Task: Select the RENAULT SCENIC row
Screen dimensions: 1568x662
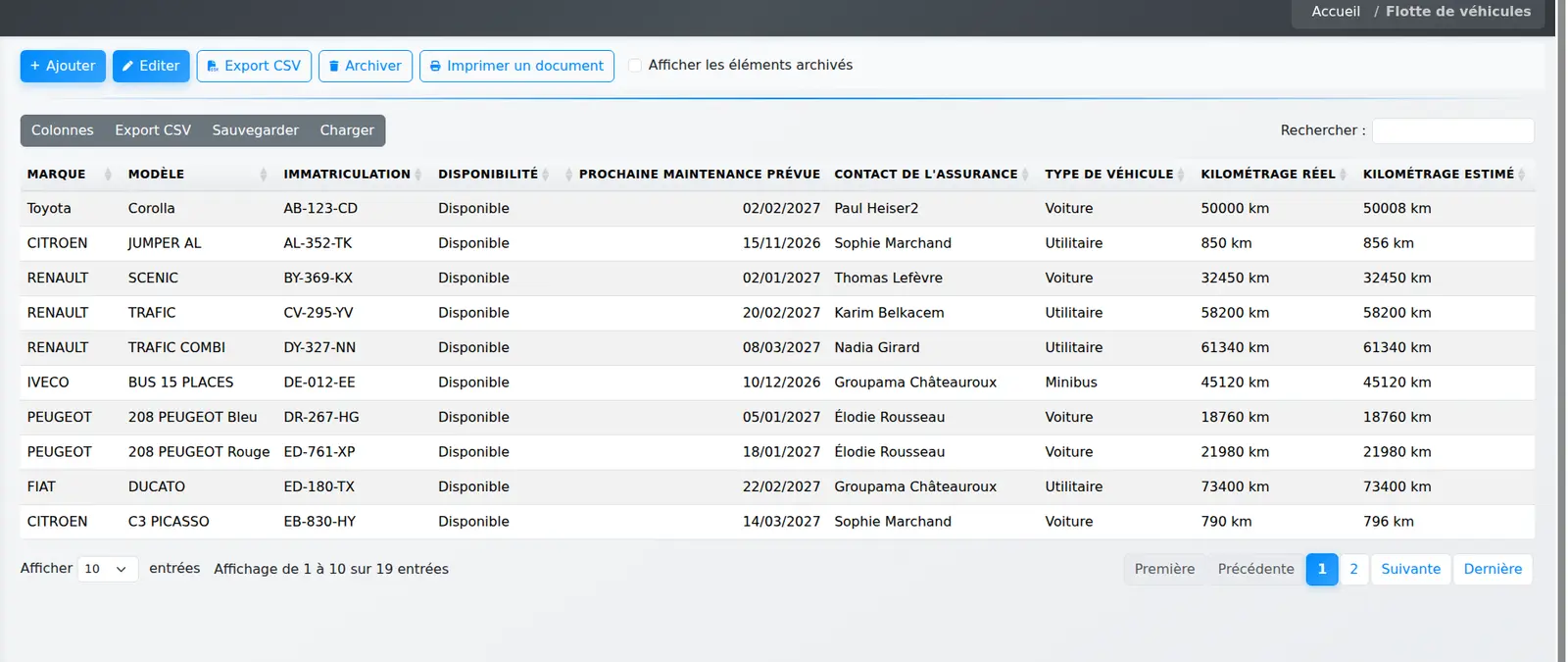Action: 777,279
